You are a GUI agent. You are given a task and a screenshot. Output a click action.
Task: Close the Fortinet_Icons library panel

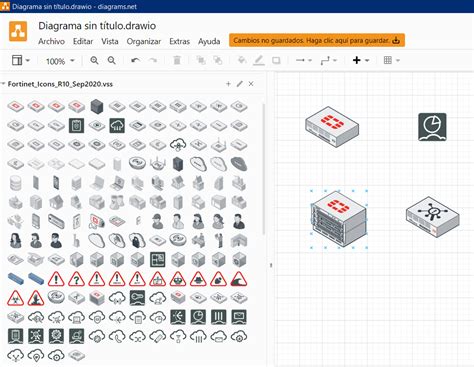coord(251,84)
